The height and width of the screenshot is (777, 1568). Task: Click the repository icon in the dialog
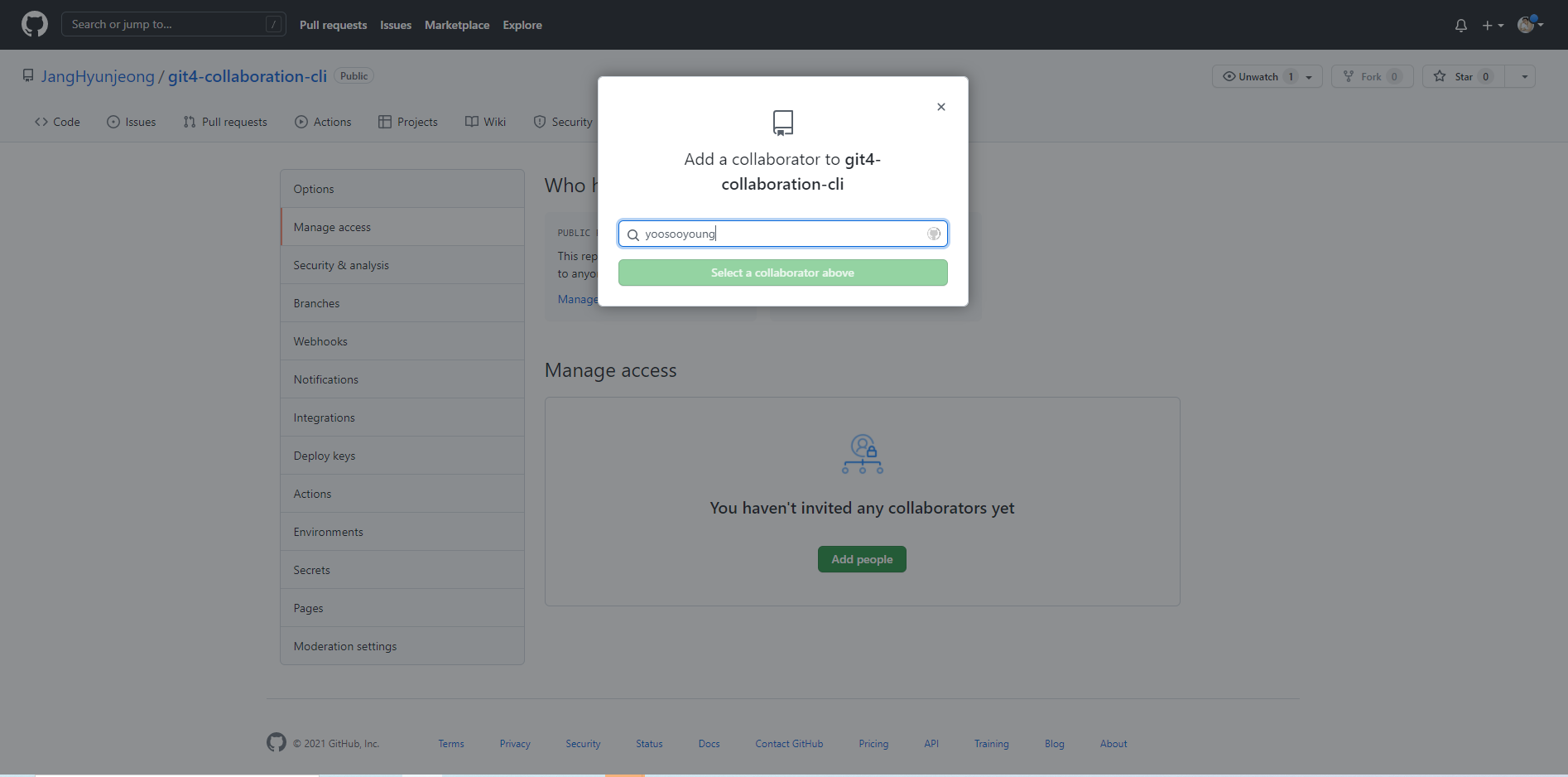pos(783,123)
